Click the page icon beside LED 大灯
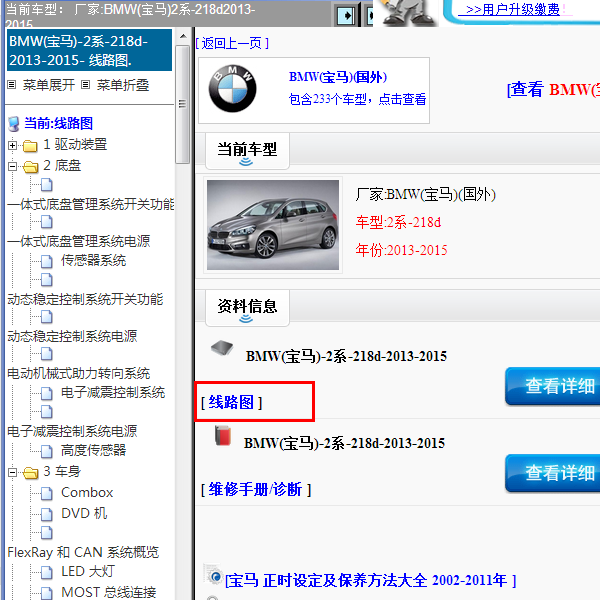This screenshot has height=600, width=600. point(46,572)
